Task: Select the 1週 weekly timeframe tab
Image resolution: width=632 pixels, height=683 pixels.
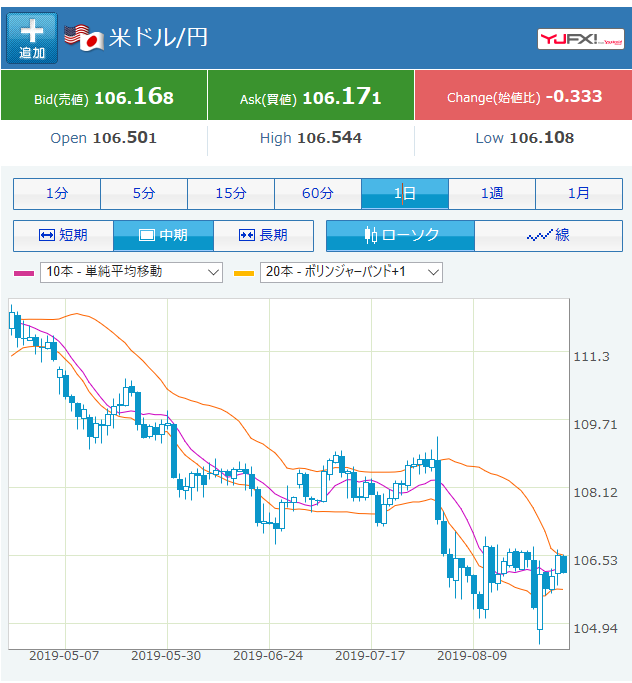Action: (492, 193)
